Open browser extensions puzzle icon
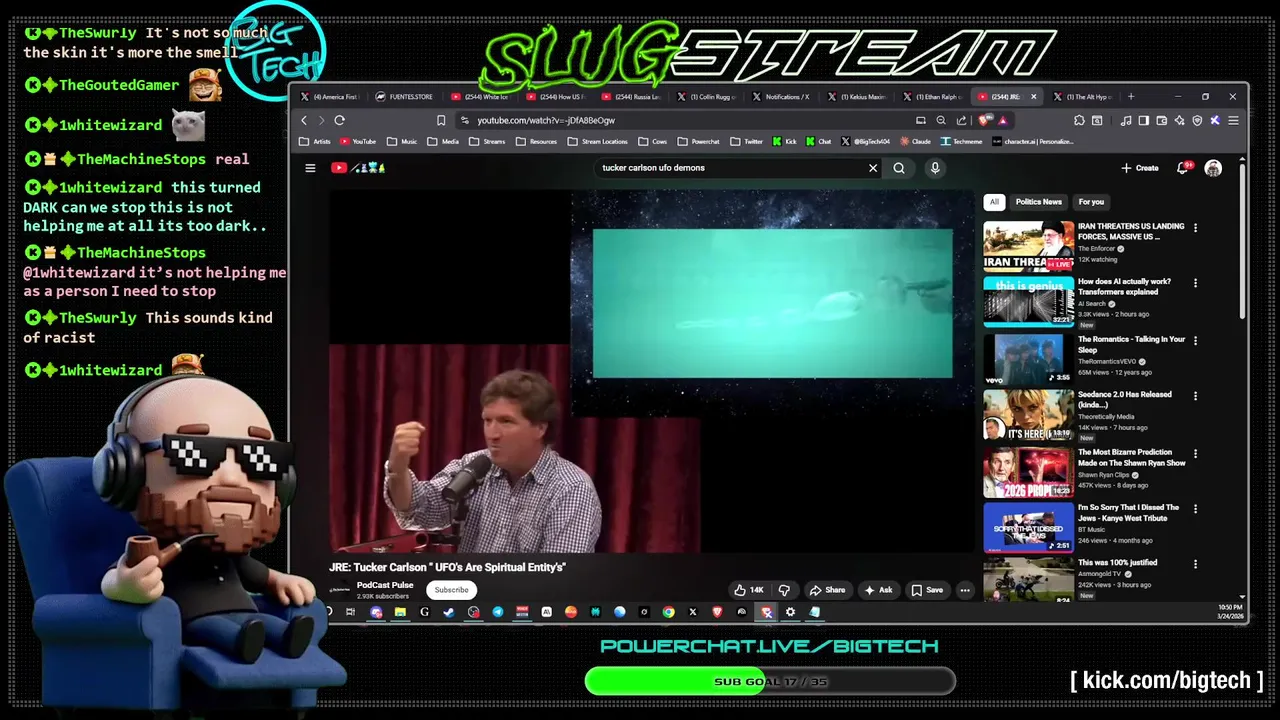 (1080, 120)
